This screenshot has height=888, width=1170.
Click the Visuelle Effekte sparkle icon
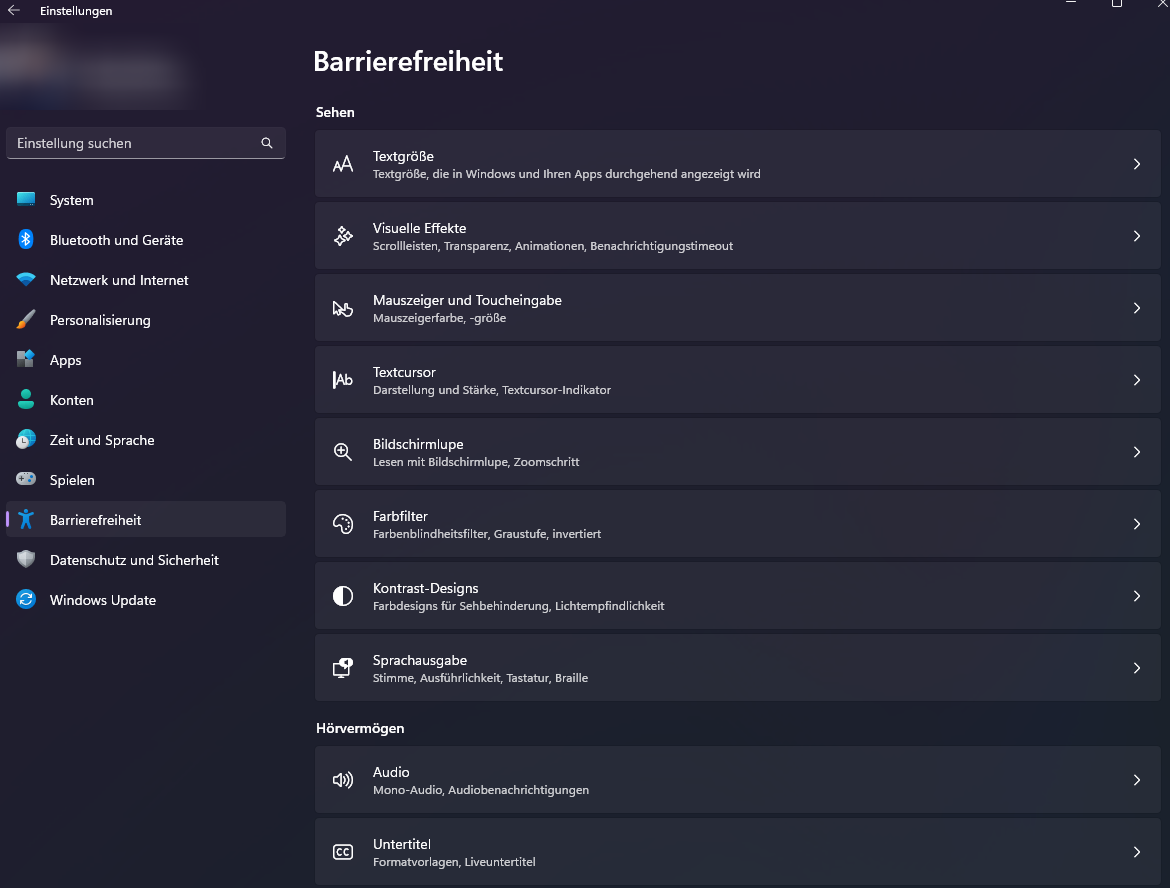click(343, 236)
